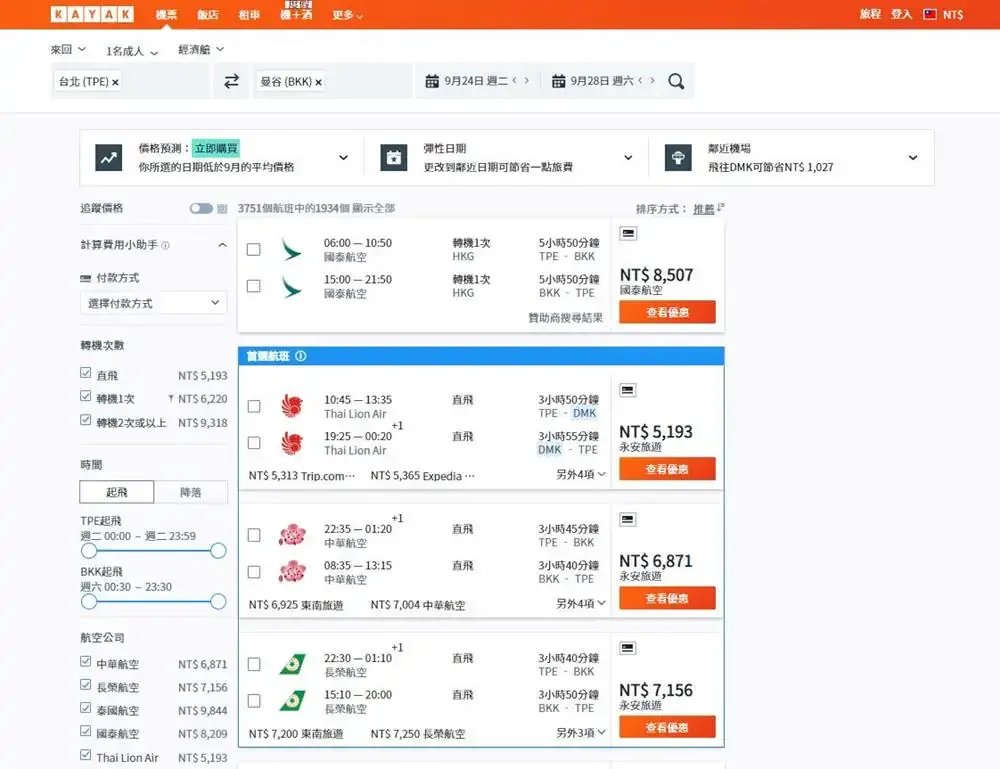Click the BKK起飛 slider right handle
This screenshot has height=769, width=1000.
click(218, 601)
